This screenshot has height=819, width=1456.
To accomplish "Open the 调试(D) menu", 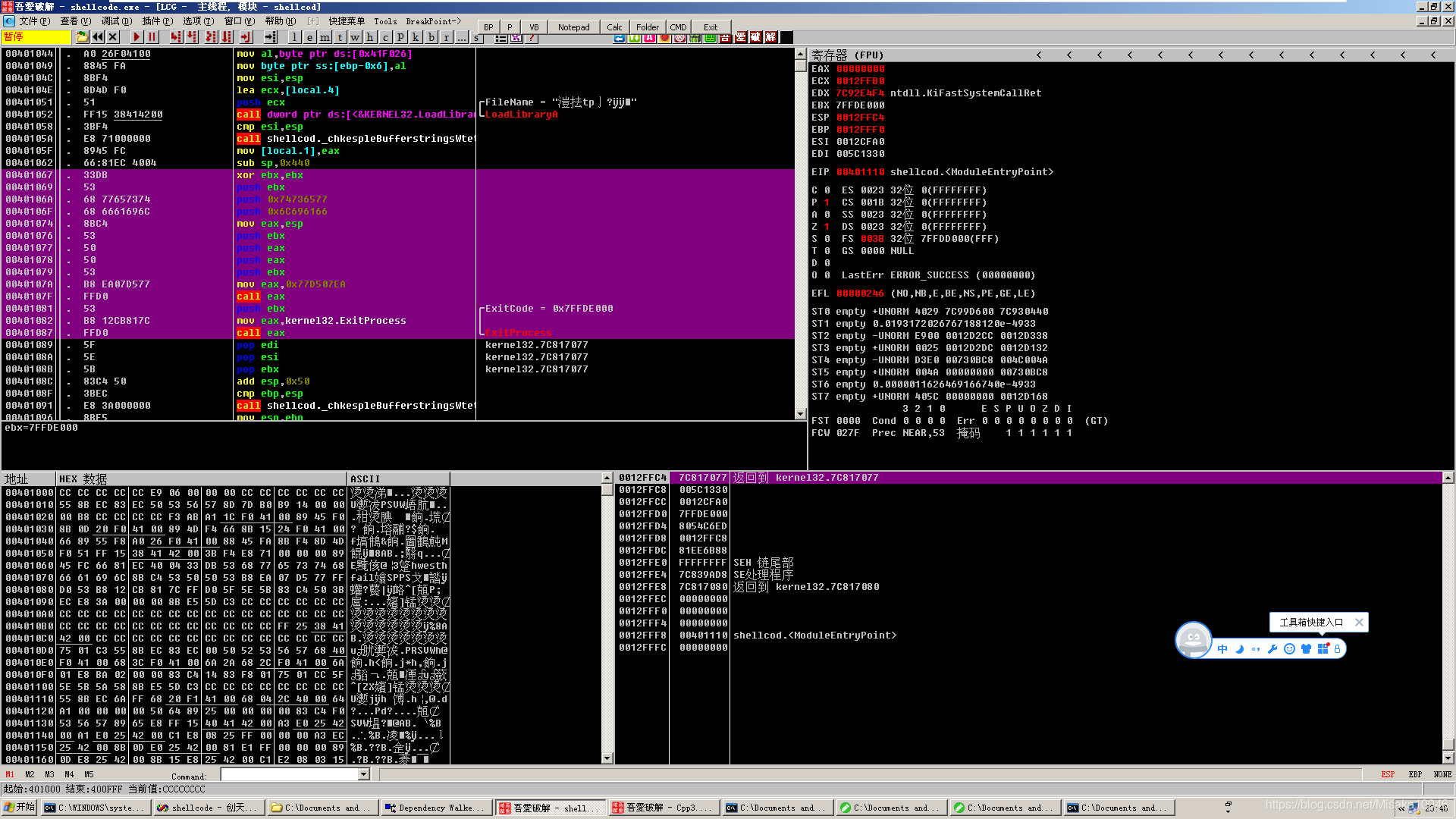I will click(117, 21).
